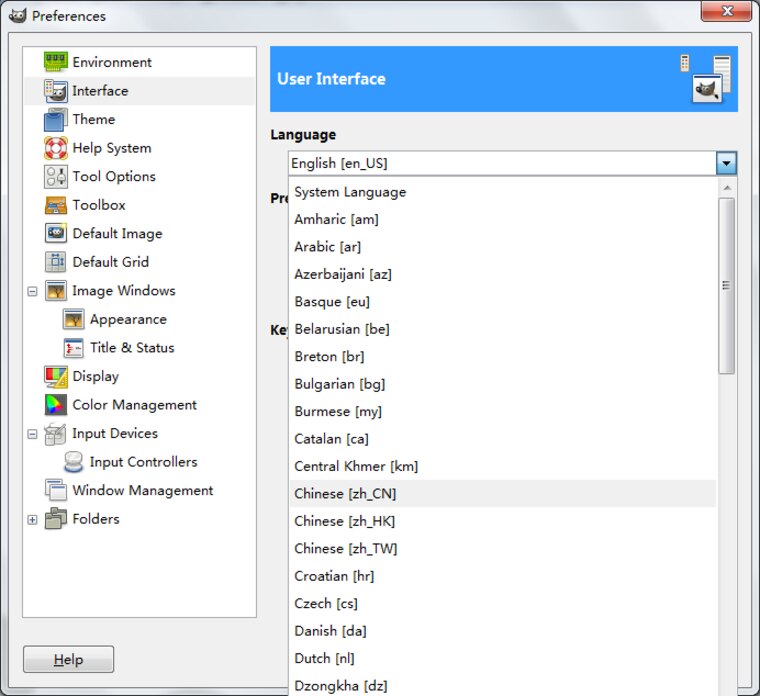Image resolution: width=760 pixels, height=696 pixels.
Task: Collapse the Image Windows tree node
Action: click(32, 291)
